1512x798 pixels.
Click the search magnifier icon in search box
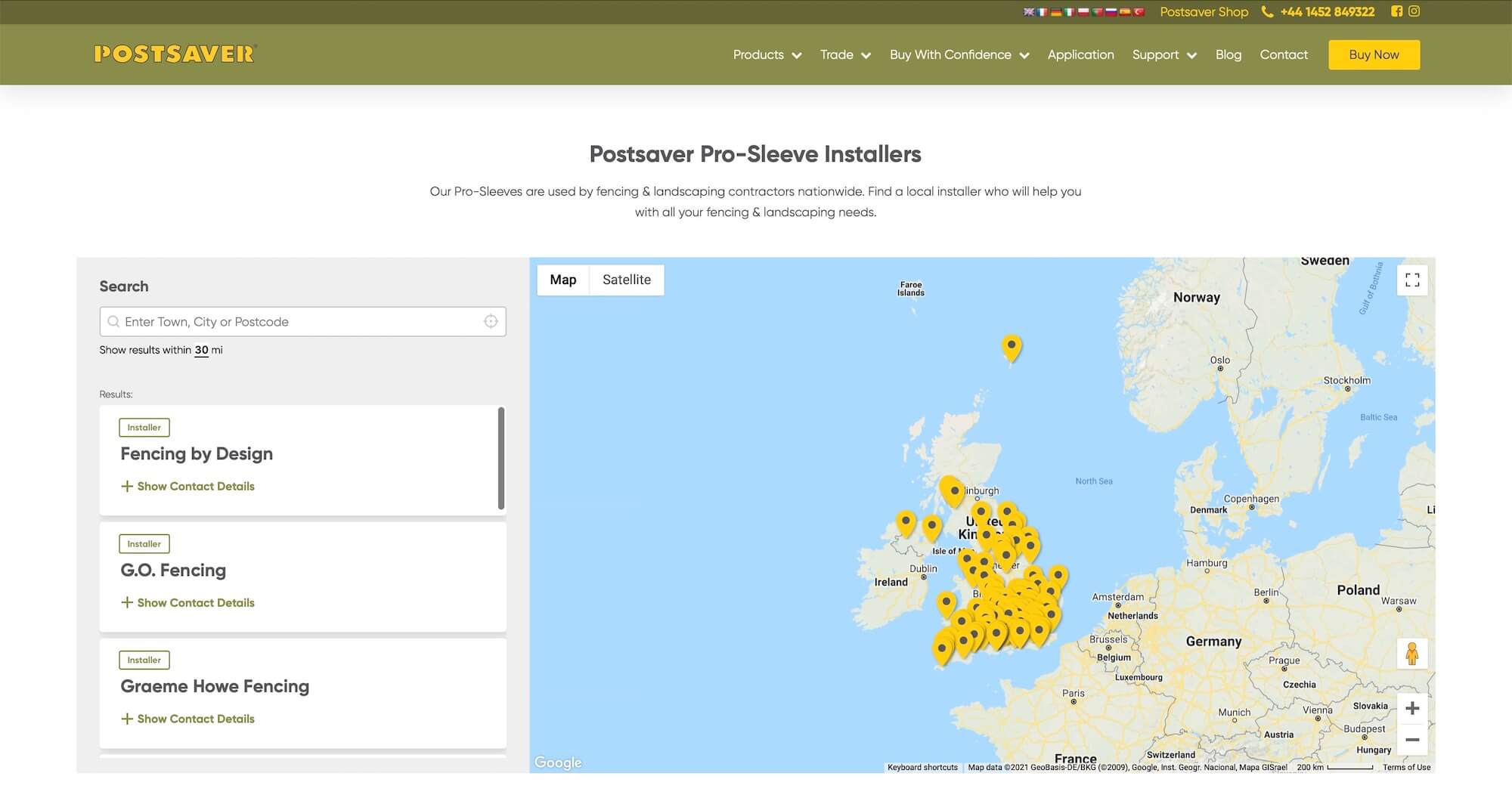113,322
